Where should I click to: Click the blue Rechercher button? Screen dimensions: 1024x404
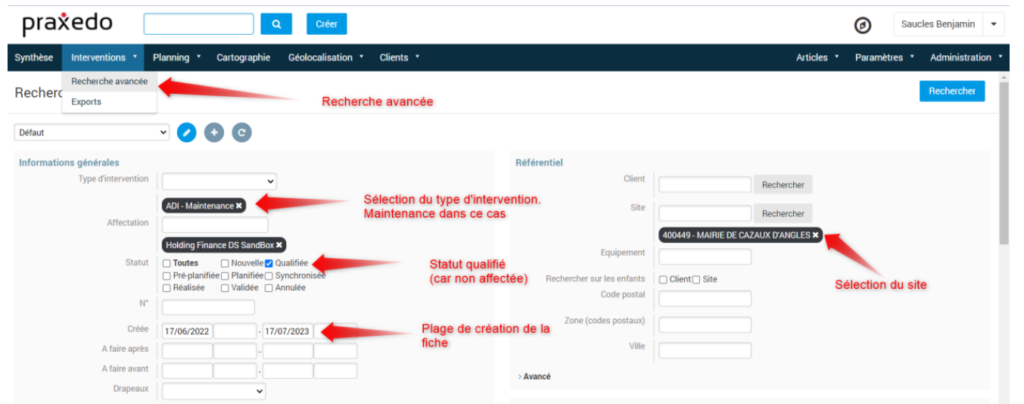952,91
